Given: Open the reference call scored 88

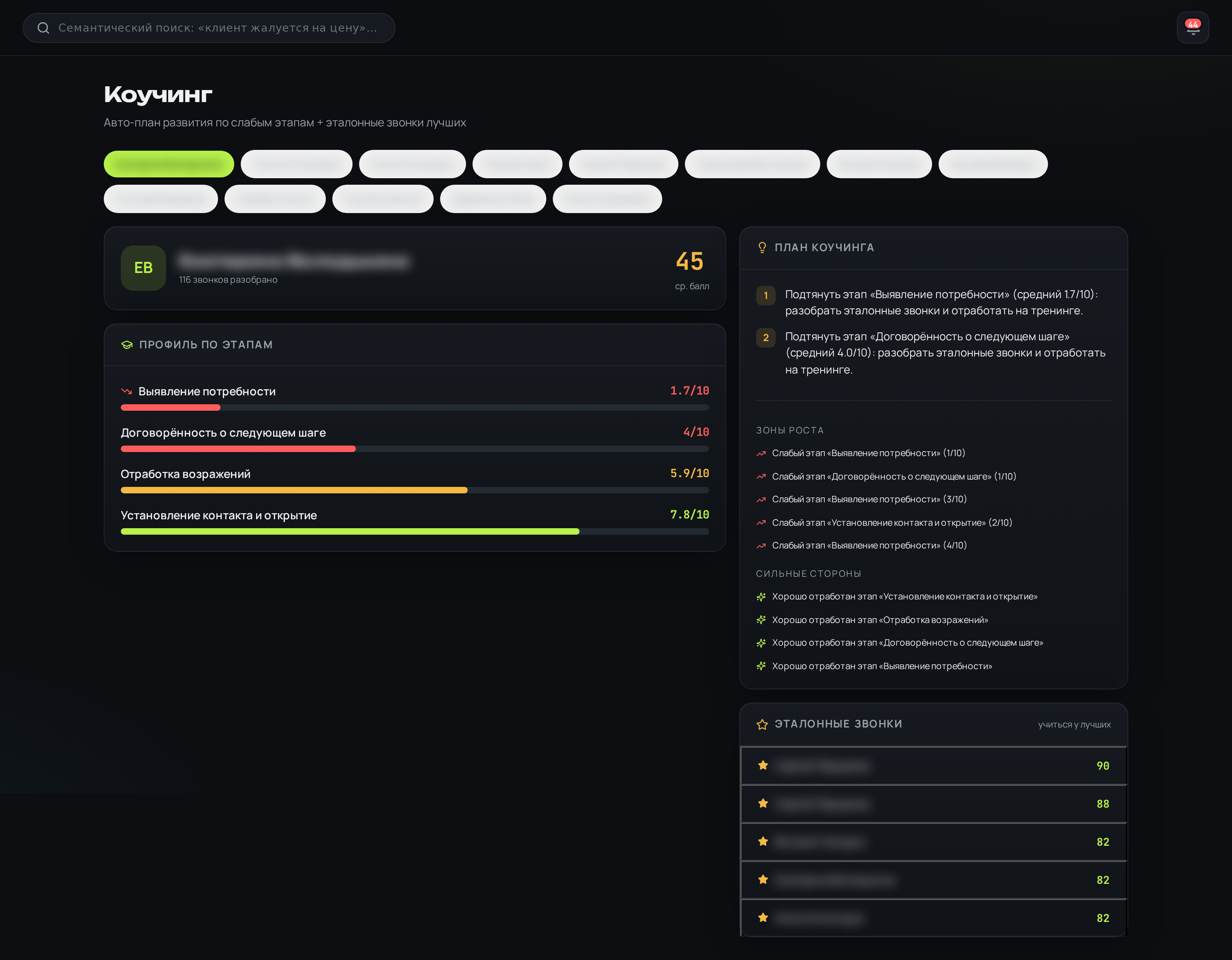Looking at the screenshot, I should click(934, 804).
